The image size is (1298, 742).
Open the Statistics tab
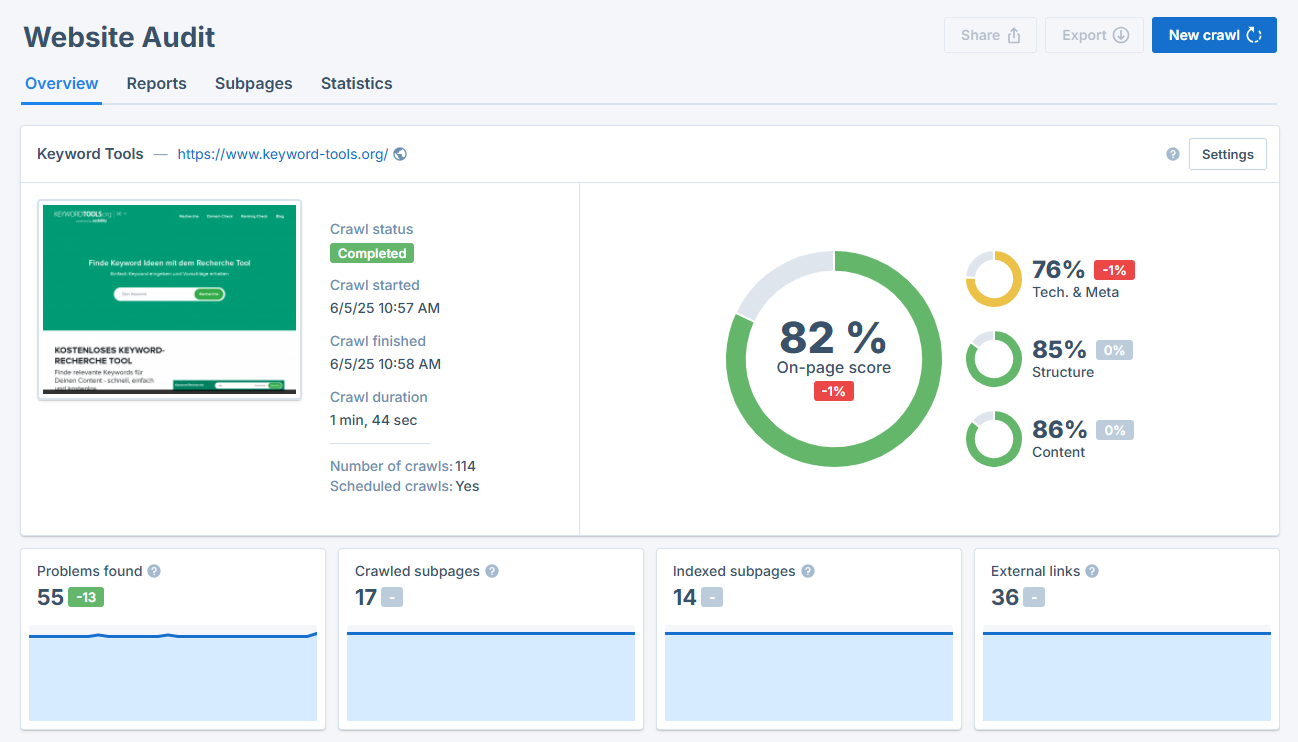pos(356,84)
